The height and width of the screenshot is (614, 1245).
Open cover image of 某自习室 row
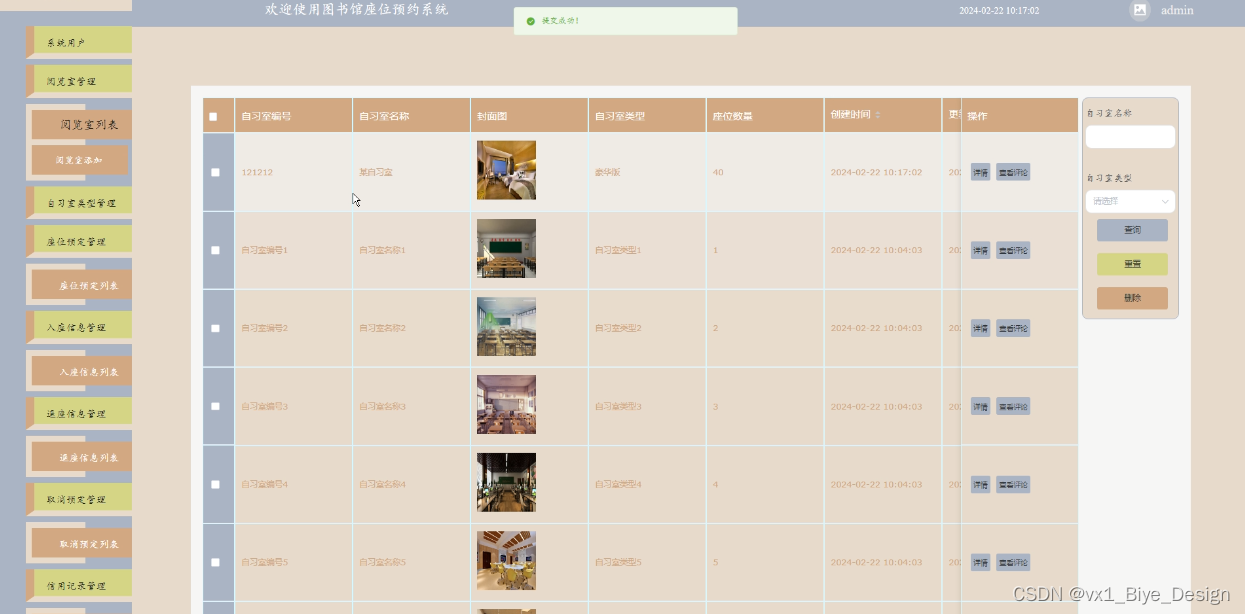[x=506, y=170]
